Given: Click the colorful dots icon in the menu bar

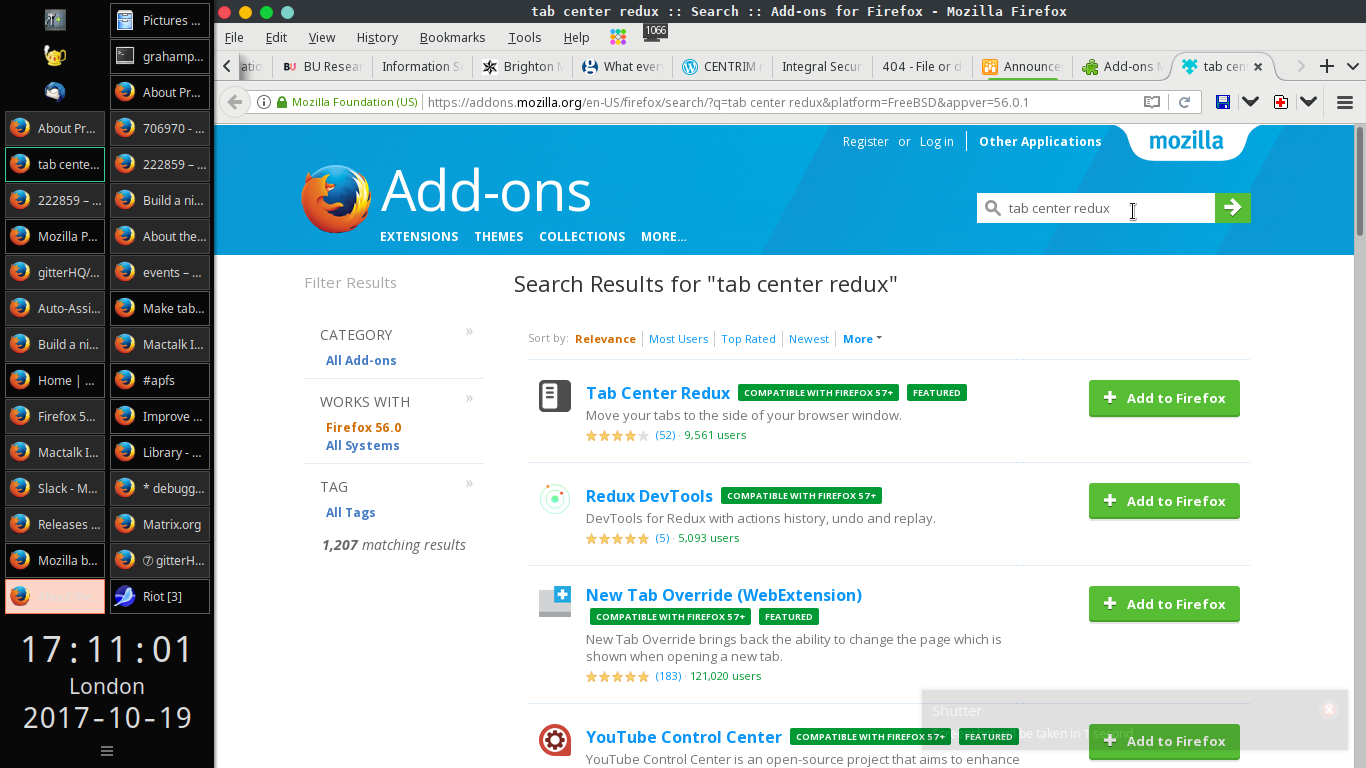Looking at the screenshot, I should pyautogui.click(x=618, y=37).
